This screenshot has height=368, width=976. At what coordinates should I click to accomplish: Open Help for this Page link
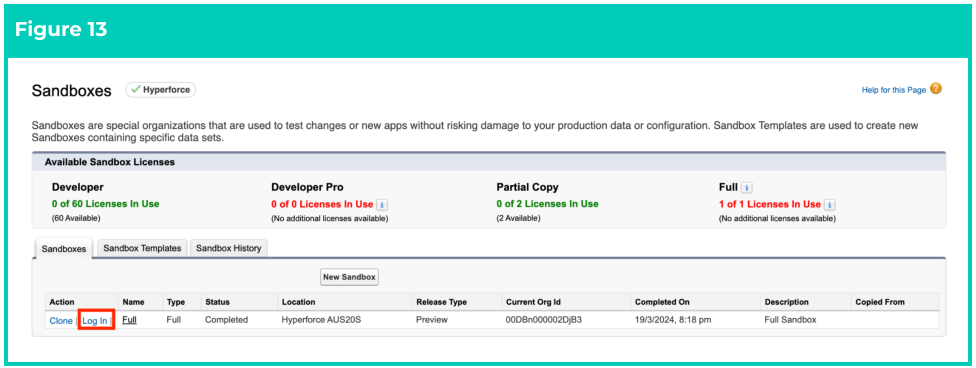tap(894, 90)
